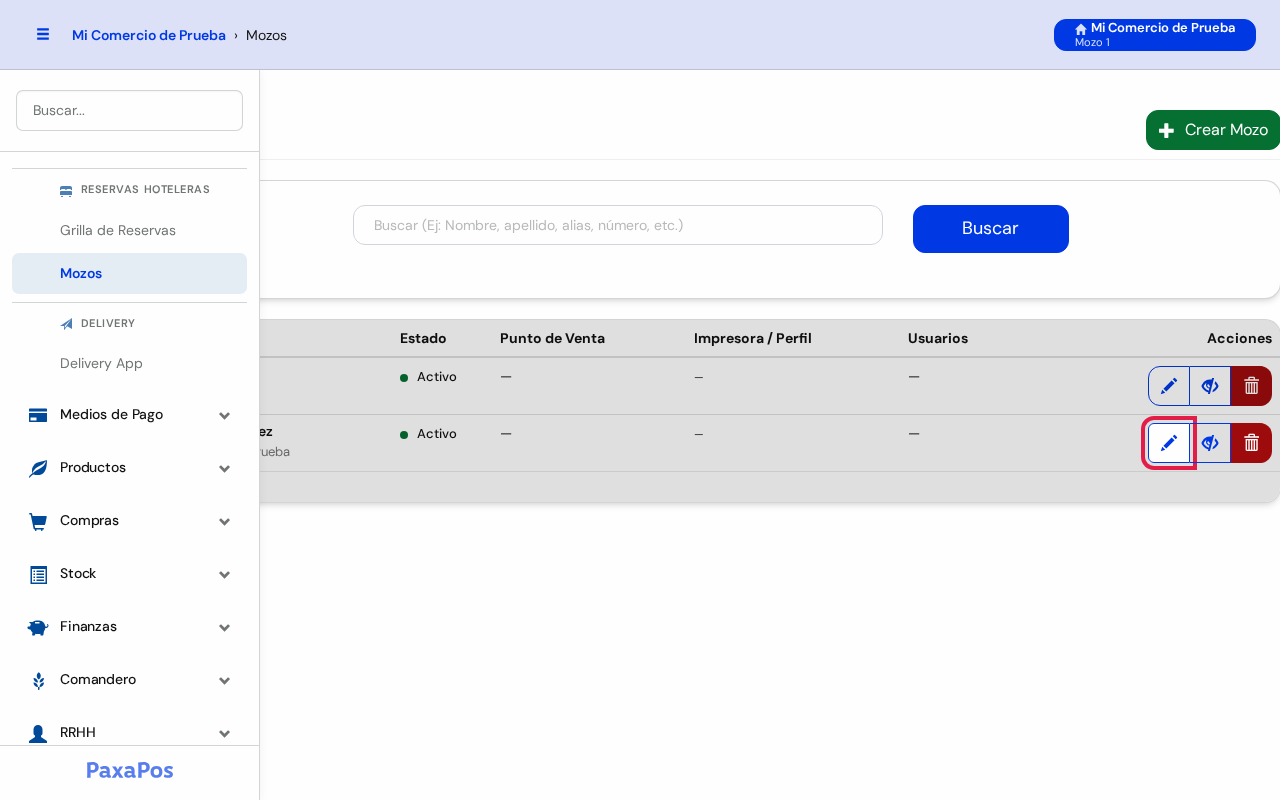Image resolution: width=1280 pixels, height=800 pixels.
Task: Click the Reservas Hoteleras section label
Action: coord(145,190)
